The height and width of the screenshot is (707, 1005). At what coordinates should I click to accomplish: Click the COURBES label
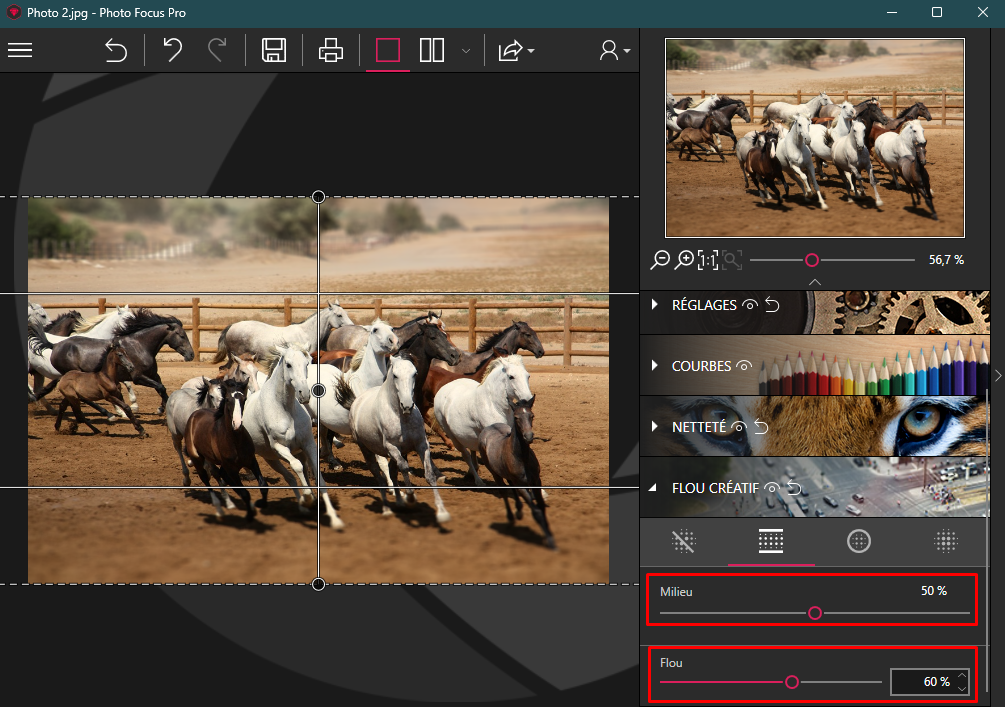[x=701, y=366]
